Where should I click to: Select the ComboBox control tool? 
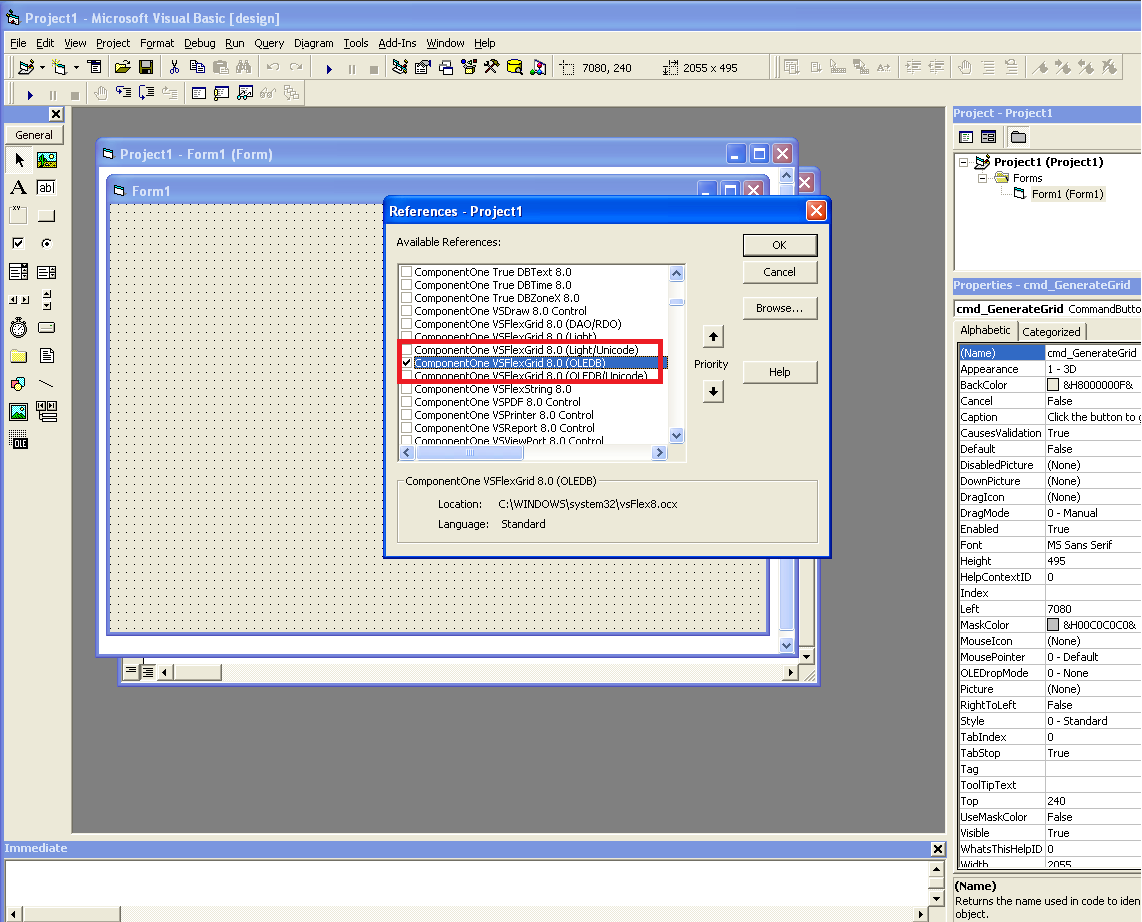[x=19, y=272]
